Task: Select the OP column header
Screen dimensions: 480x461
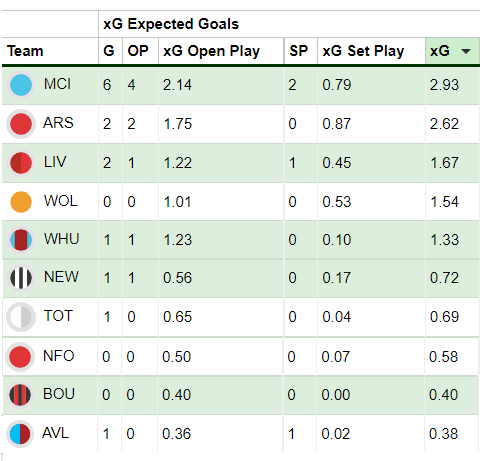Action: pos(138,51)
